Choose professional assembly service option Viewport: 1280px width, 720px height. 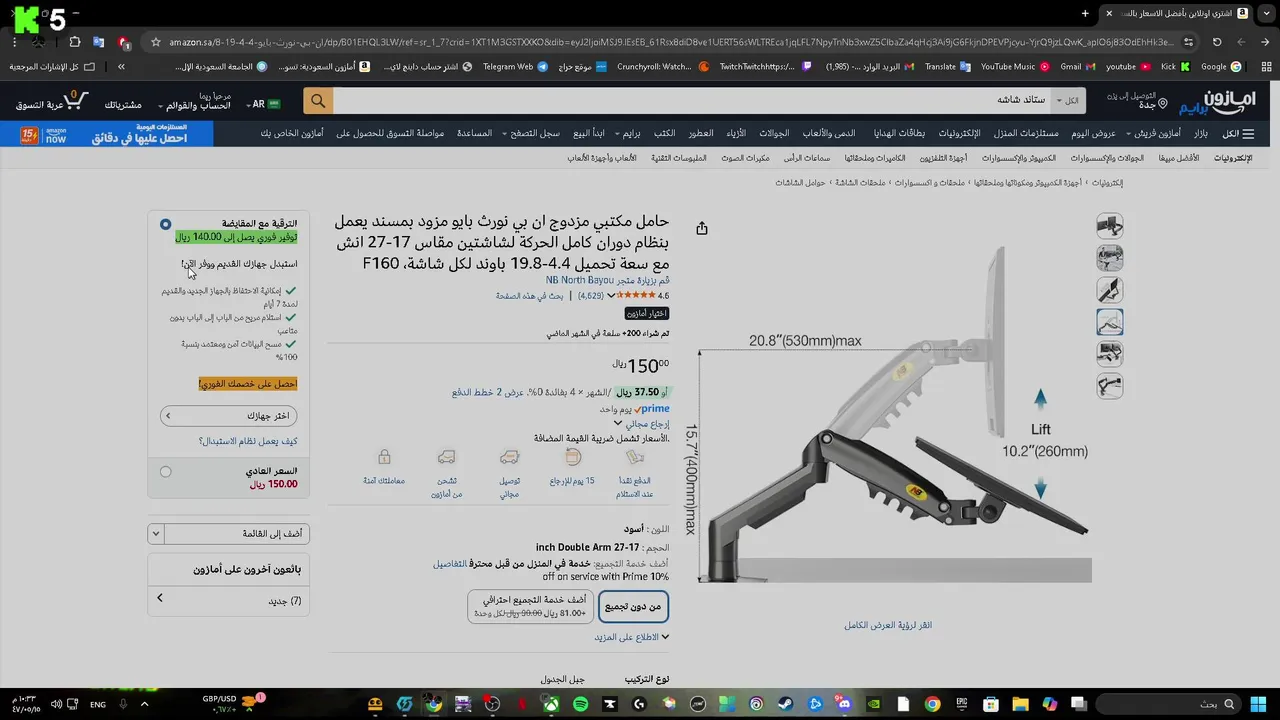click(x=530, y=606)
